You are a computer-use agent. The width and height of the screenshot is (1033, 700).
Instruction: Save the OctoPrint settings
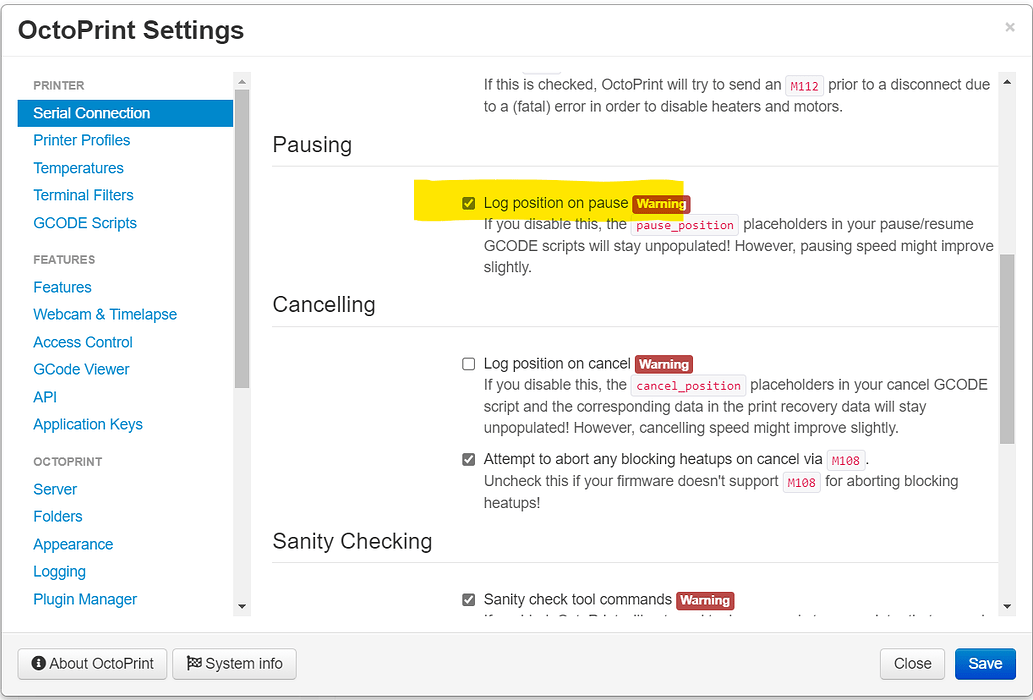[x=985, y=663]
